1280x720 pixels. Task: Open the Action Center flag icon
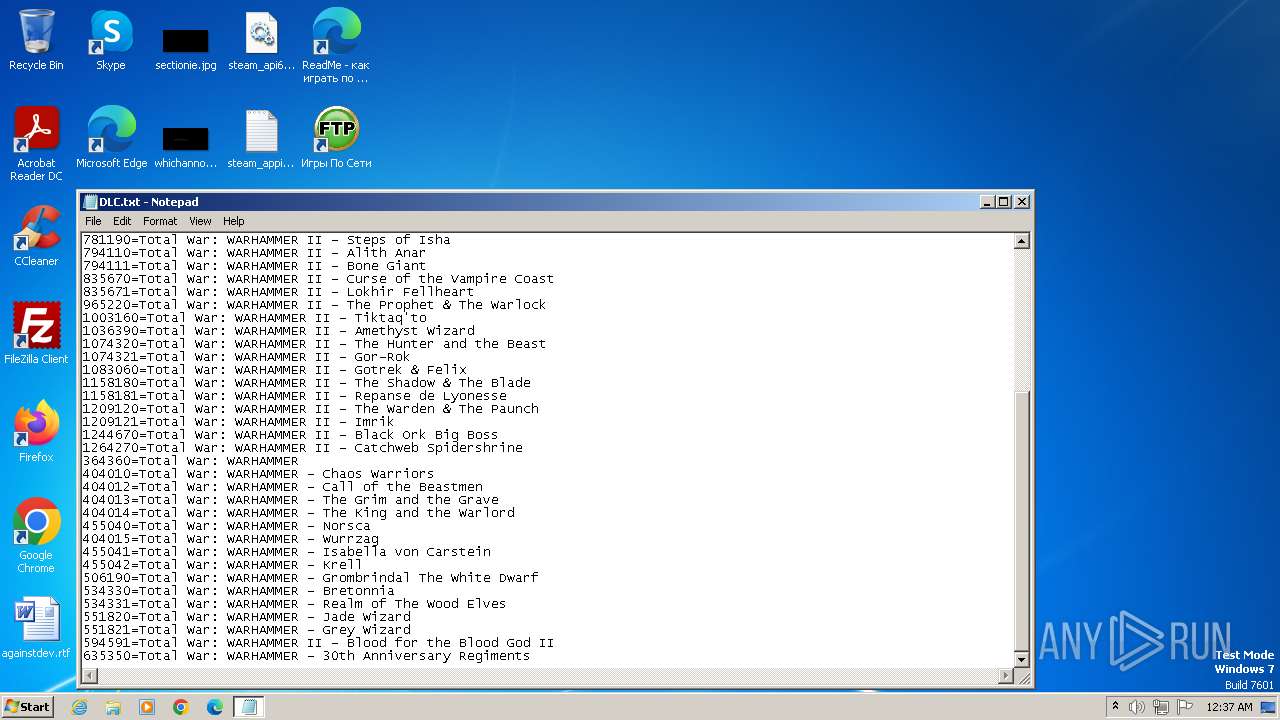click(x=1185, y=707)
